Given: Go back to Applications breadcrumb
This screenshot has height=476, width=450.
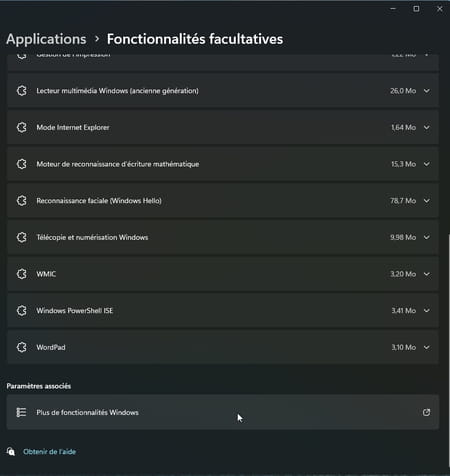Looking at the screenshot, I should click(46, 39).
